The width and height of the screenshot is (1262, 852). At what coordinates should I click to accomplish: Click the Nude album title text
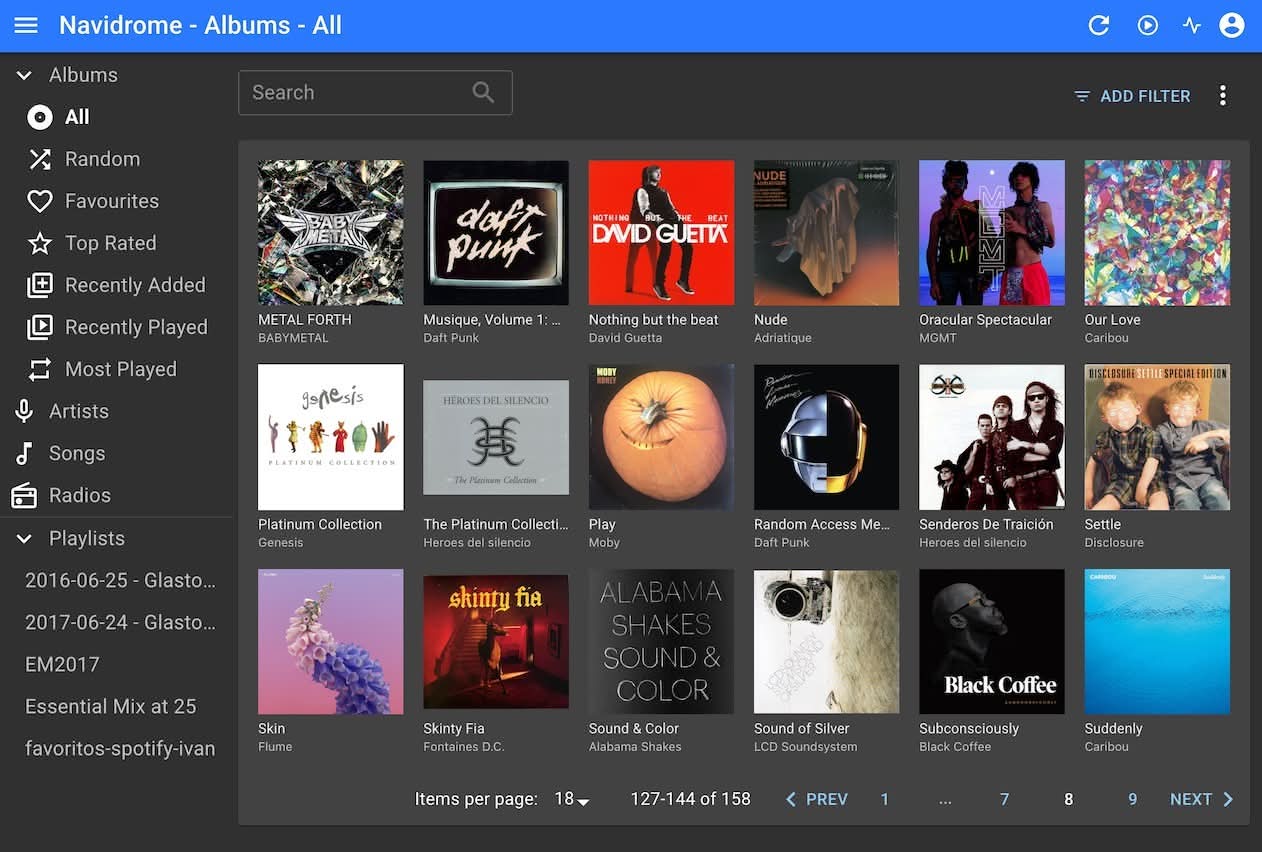point(771,320)
